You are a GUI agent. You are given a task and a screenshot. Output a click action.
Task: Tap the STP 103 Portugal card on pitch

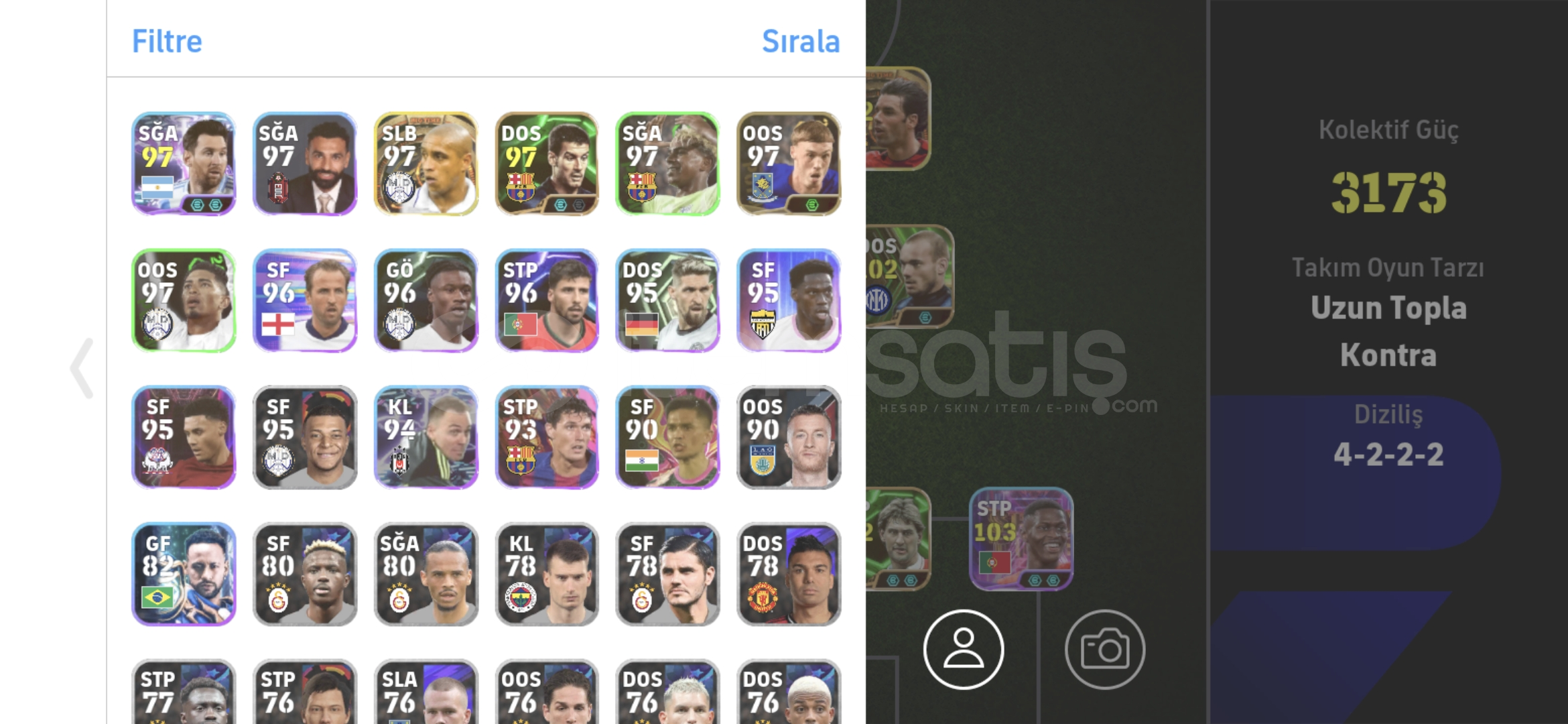(x=1021, y=539)
